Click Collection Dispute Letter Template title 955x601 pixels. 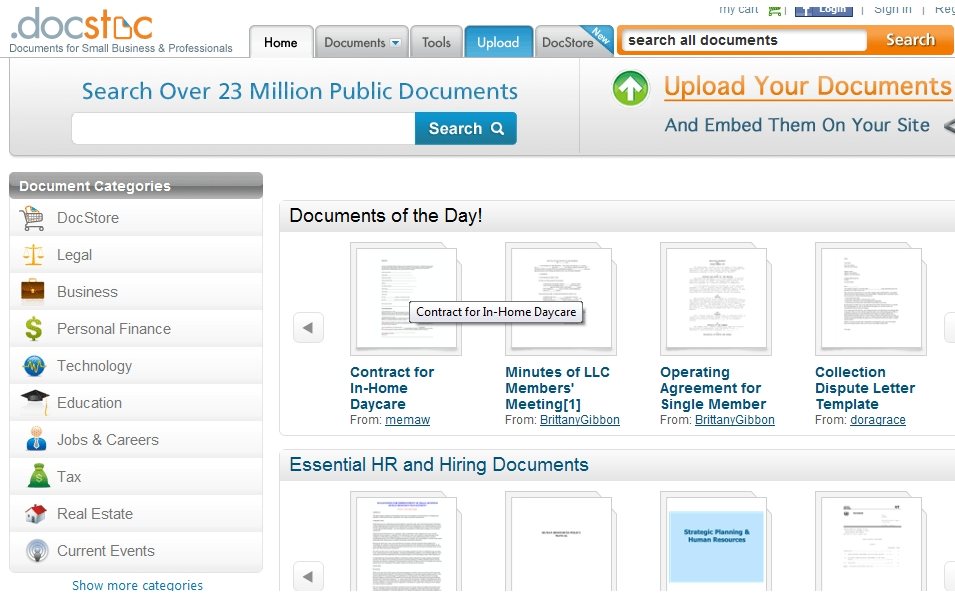coord(865,388)
